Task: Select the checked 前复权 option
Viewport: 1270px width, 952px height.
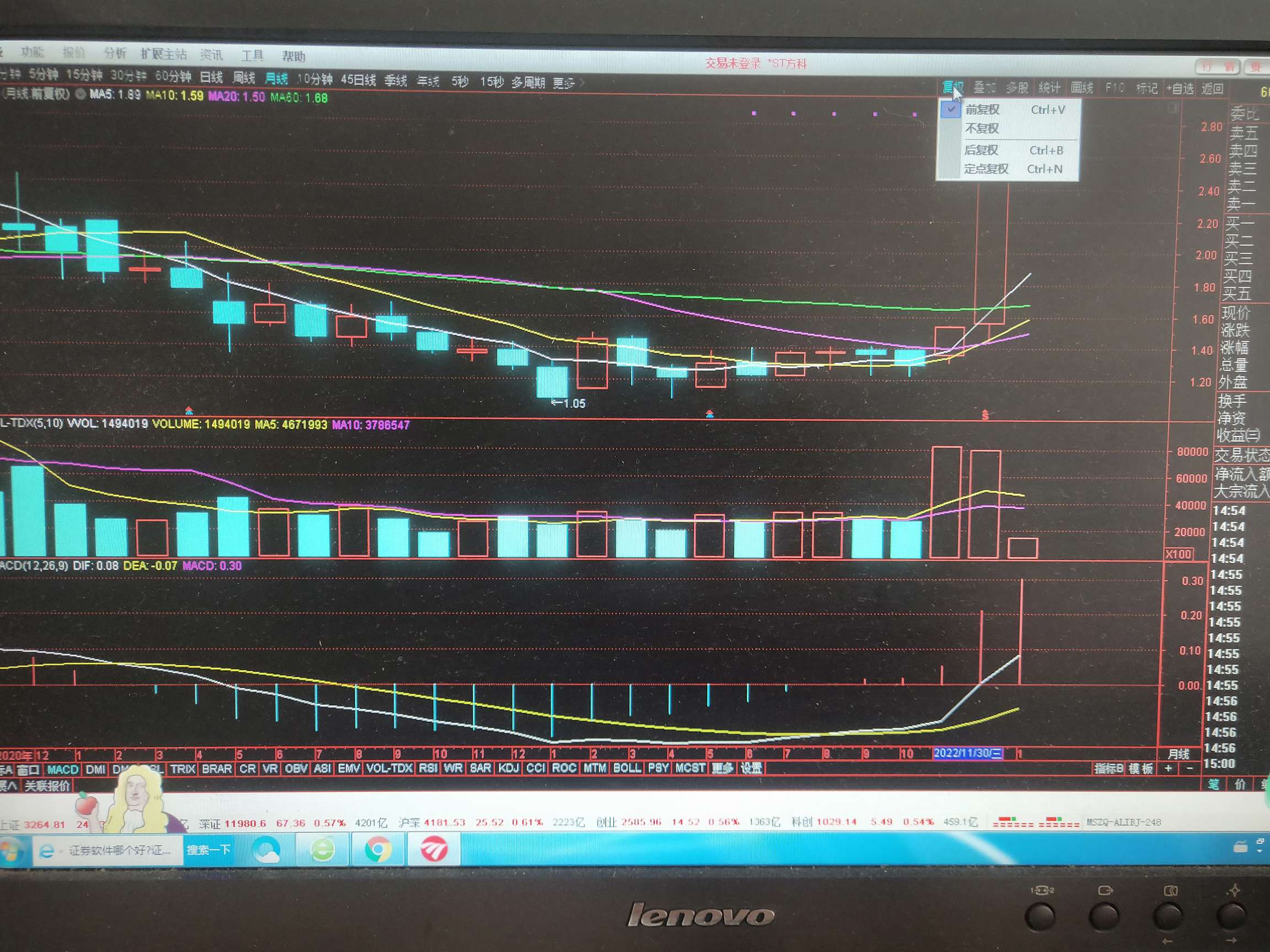Action: (x=982, y=110)
